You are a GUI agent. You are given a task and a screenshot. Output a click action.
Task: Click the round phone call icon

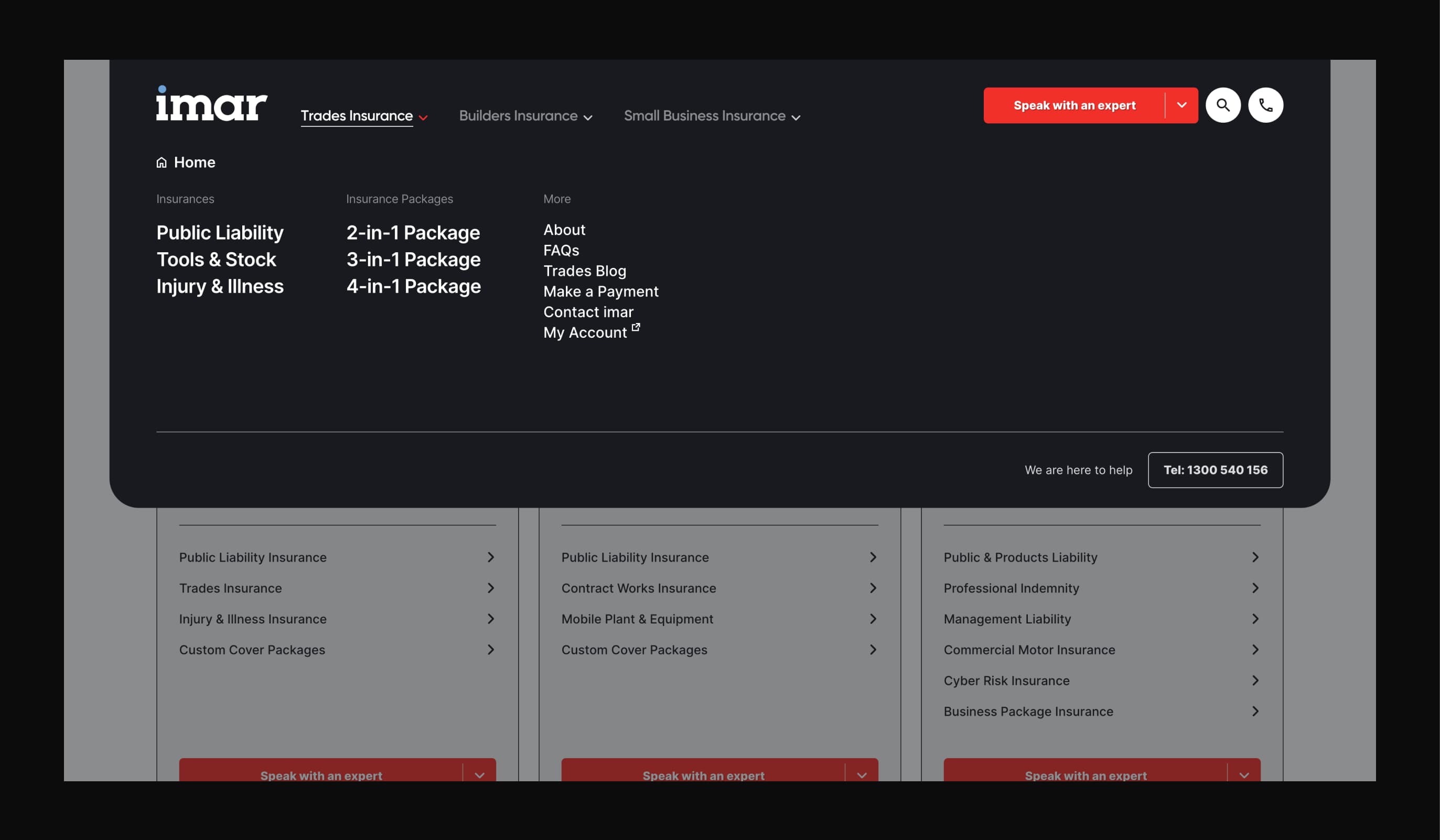click(x=1265, y=105)
